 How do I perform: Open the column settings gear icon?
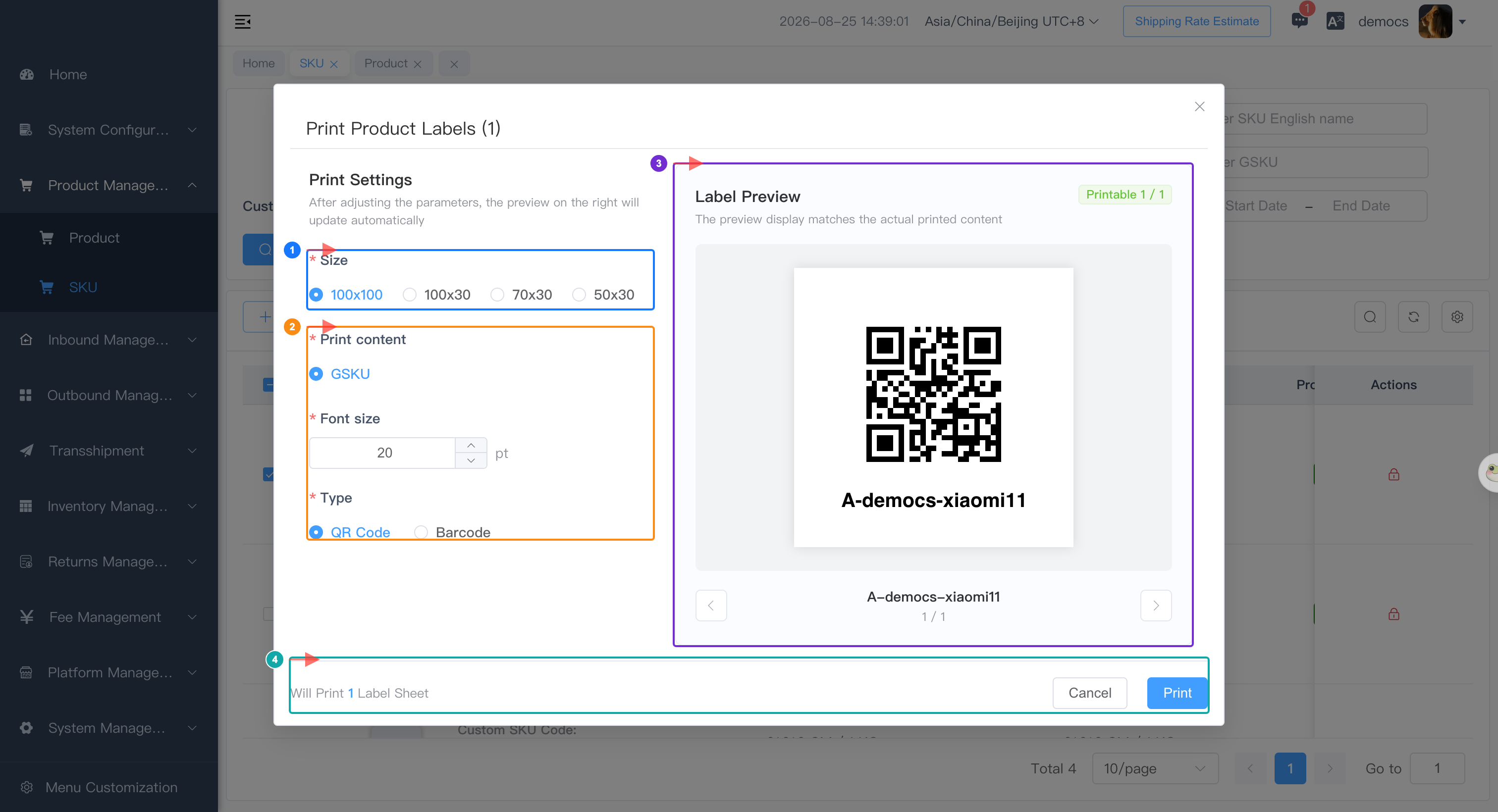tap(1457, 317)
